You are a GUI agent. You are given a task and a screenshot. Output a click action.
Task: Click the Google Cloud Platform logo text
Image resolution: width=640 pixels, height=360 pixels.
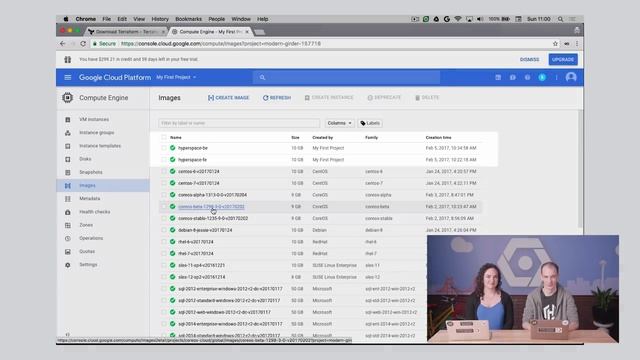(115, 77)
